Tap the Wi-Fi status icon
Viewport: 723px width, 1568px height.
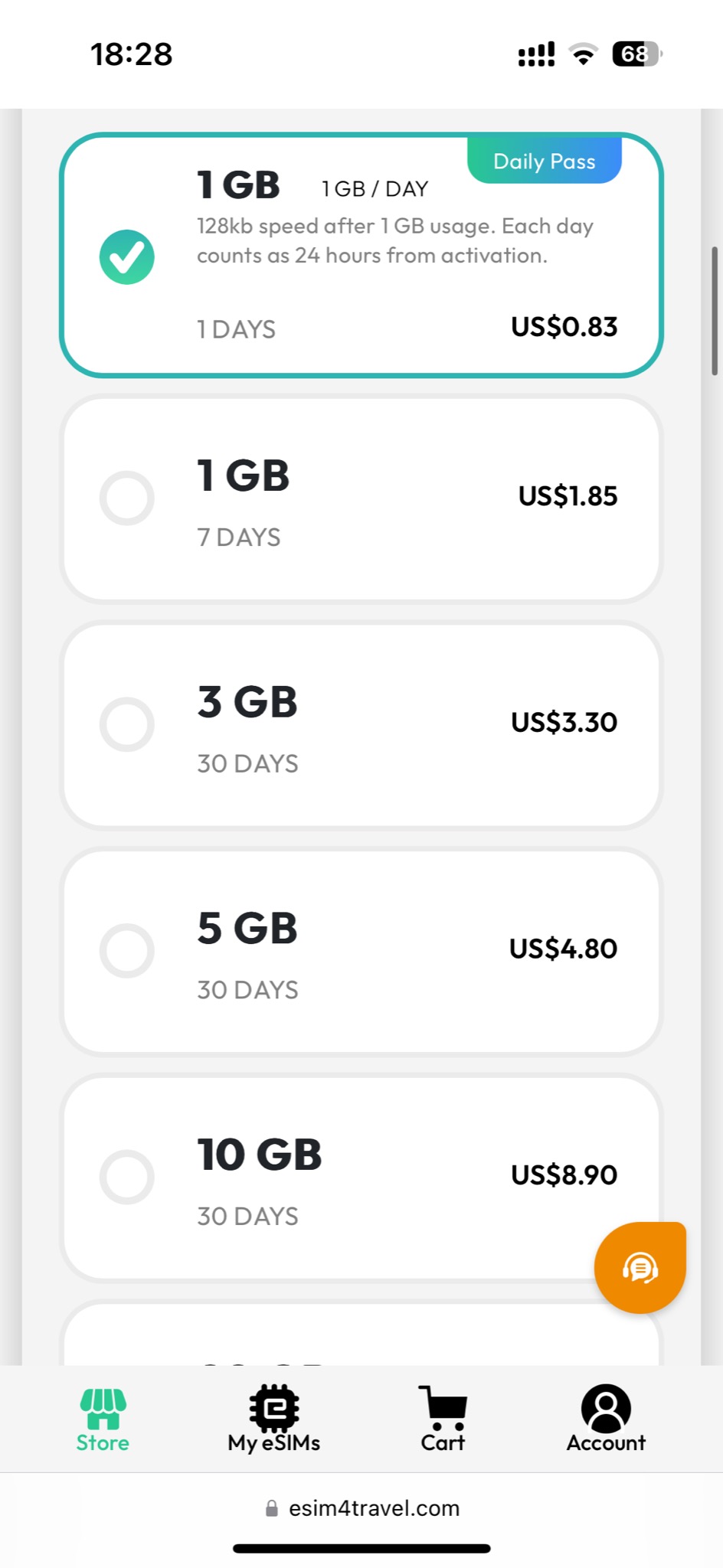point(583,54)
